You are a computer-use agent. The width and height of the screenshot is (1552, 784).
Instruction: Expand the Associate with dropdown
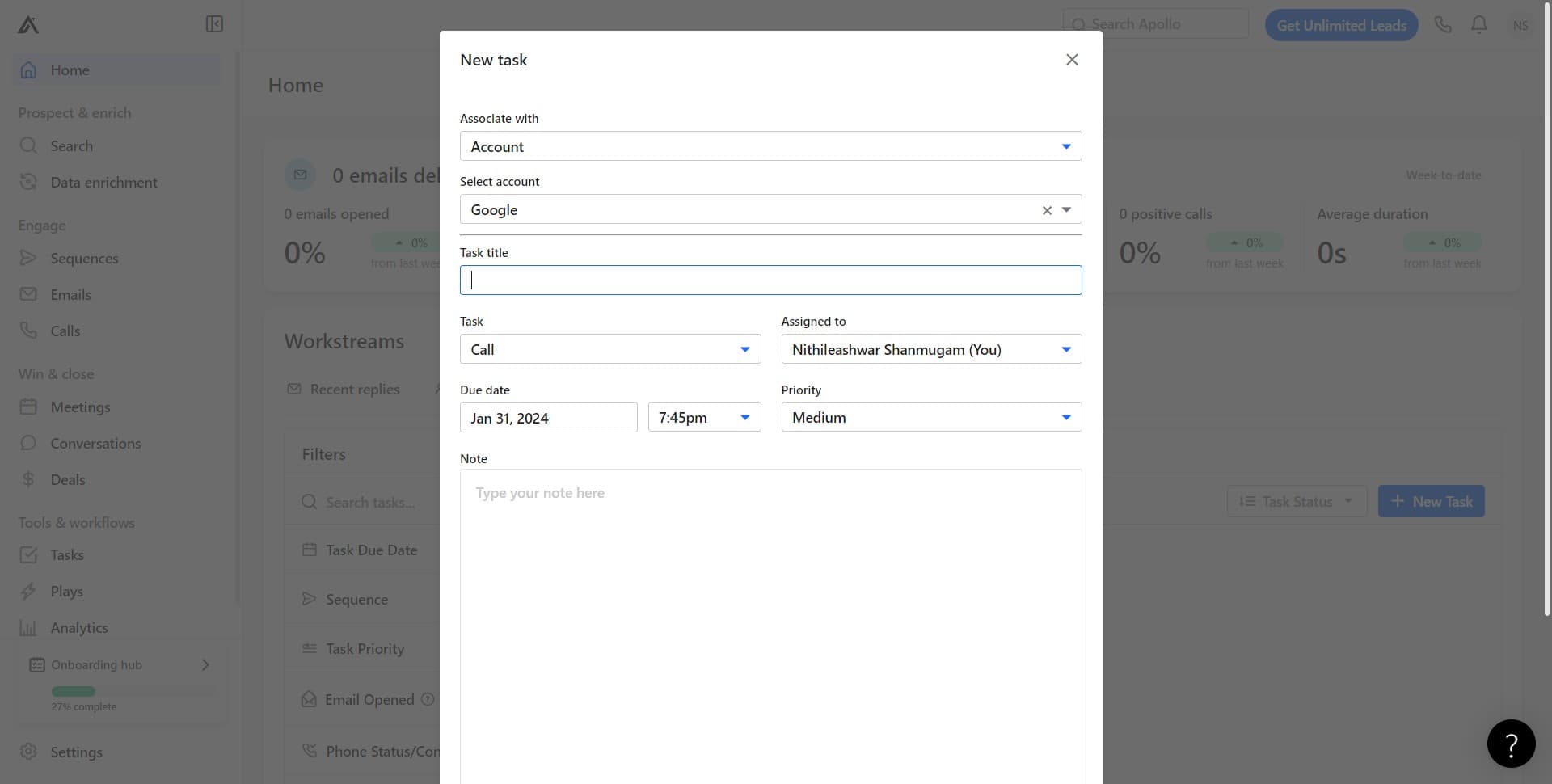[x=770, y=146]
